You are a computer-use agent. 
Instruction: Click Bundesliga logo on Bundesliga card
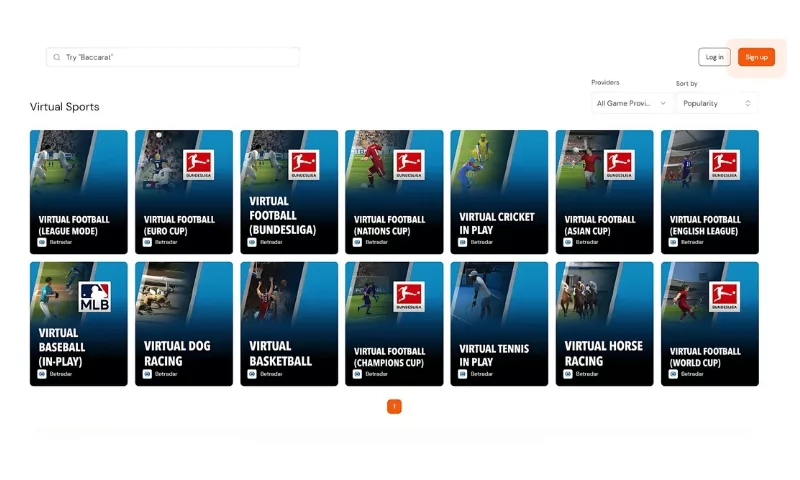304,164
